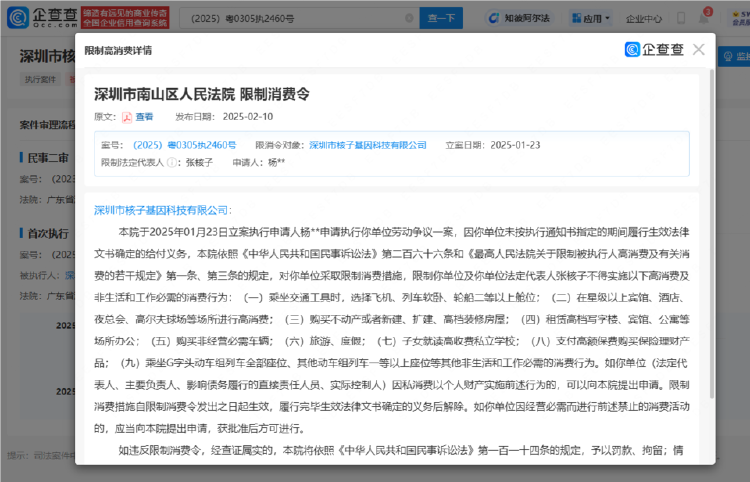This screenshot has height=482, width=750.
Task: Open 企业中心 in the header
Action: [x=644, y=19]
